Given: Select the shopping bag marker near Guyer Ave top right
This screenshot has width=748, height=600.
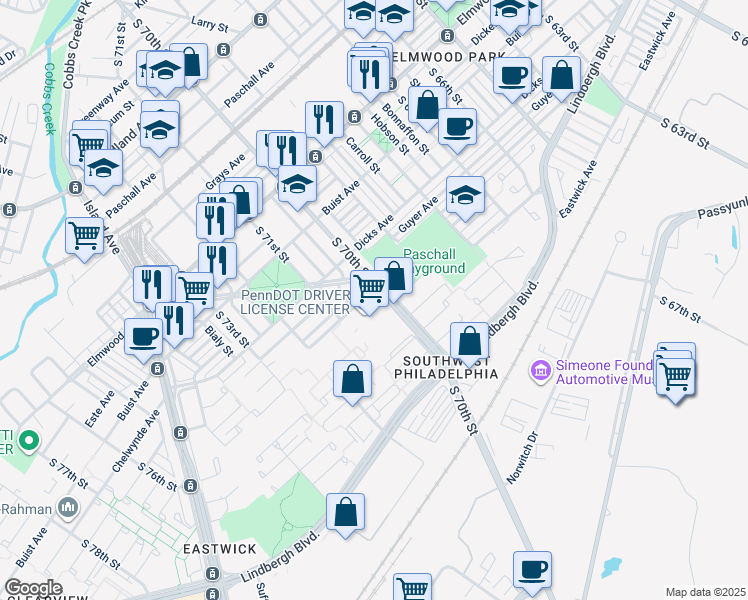Looking at the screenshot, I should 564,75.
